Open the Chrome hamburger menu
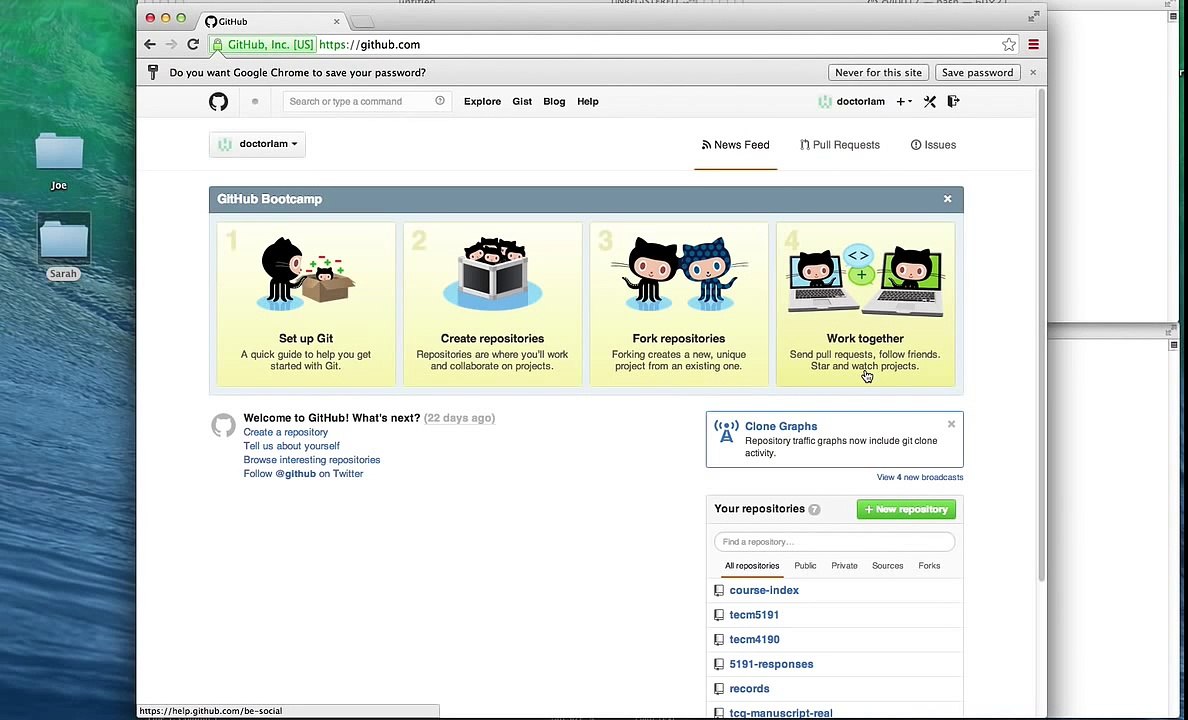Viewport: 1188px width, 720px height. 1033,45
